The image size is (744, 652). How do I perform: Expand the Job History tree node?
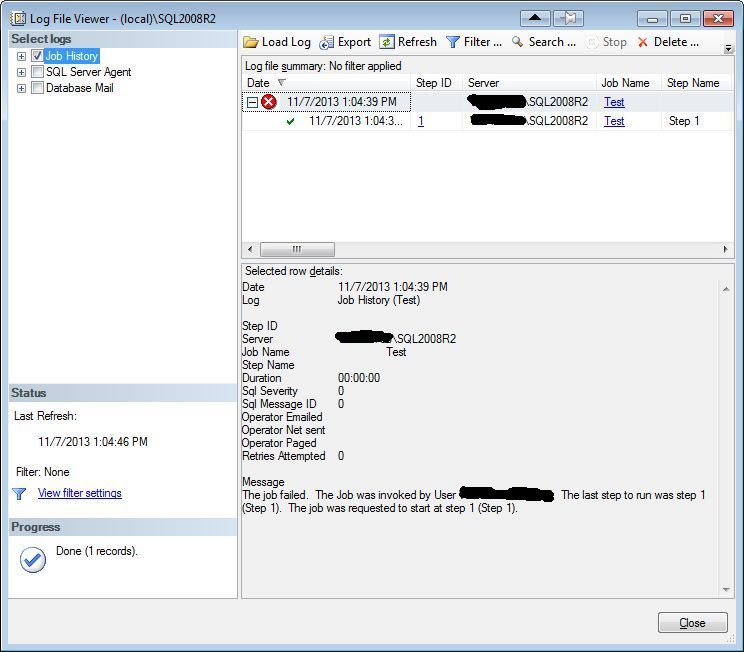(21, 56)
